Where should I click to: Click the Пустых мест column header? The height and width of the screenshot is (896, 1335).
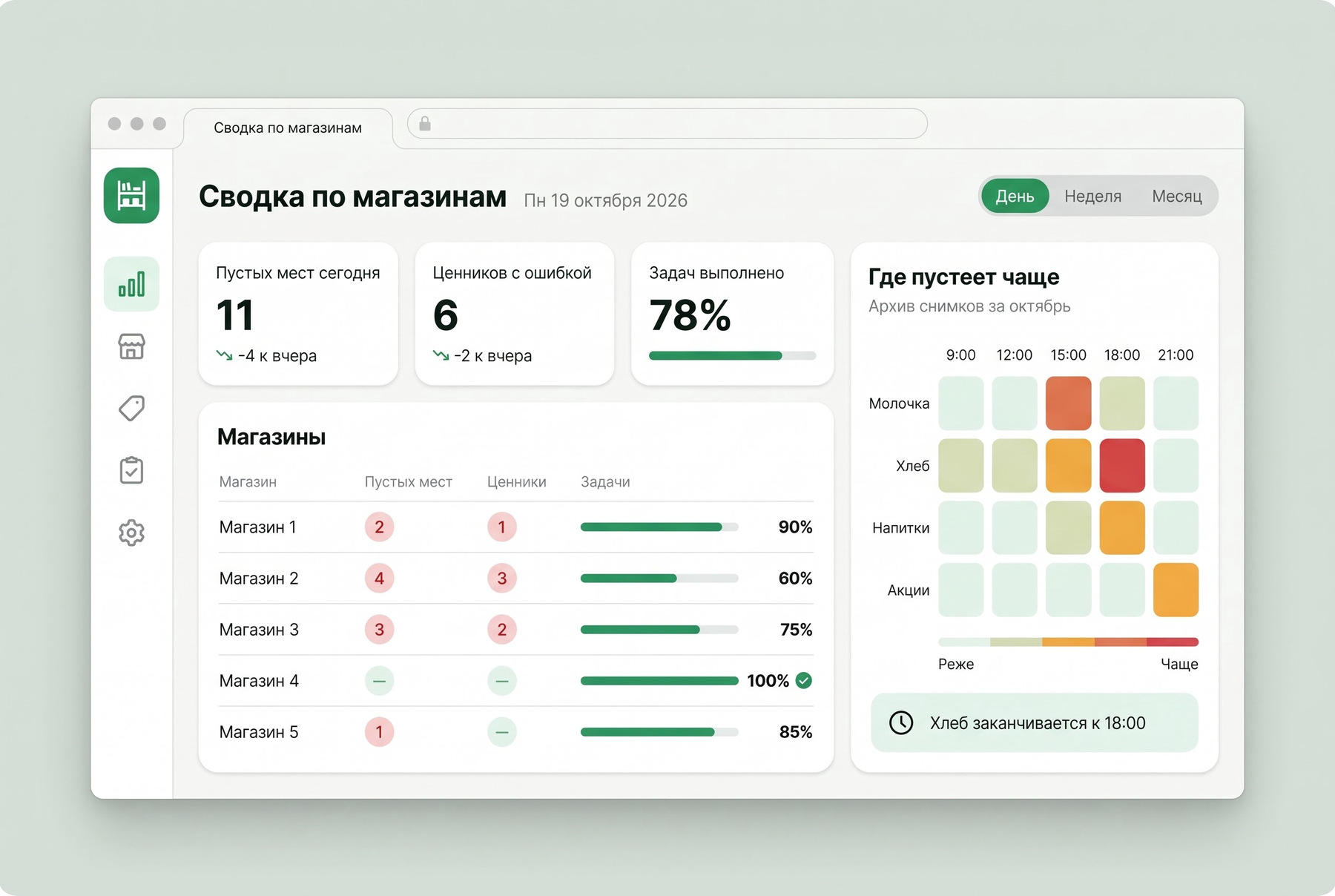coord(408,481)
